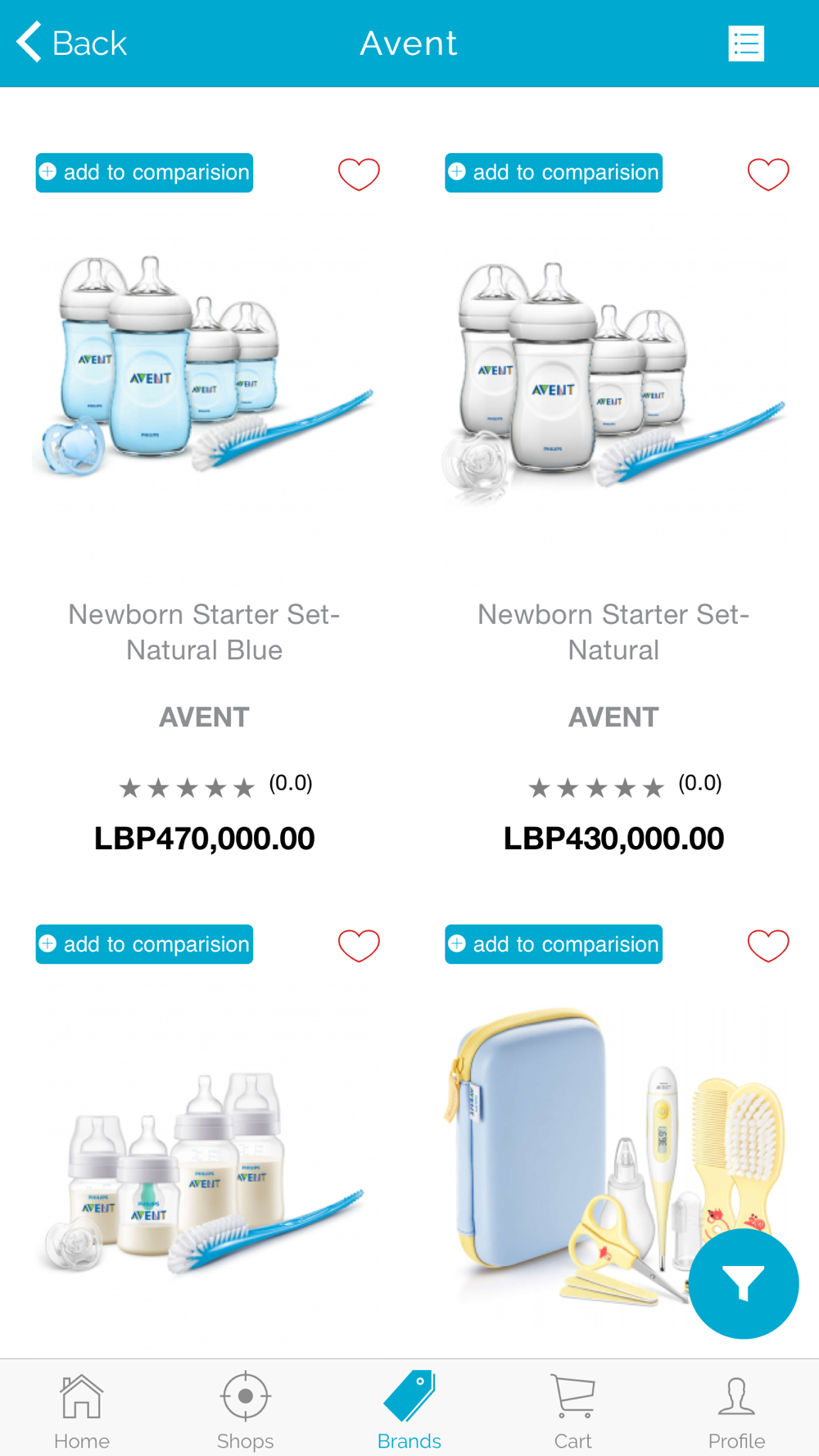Favorite the Newborn Starter Set-Natural heart
The image size is (819, 1456).
click(x=768, y=174)
